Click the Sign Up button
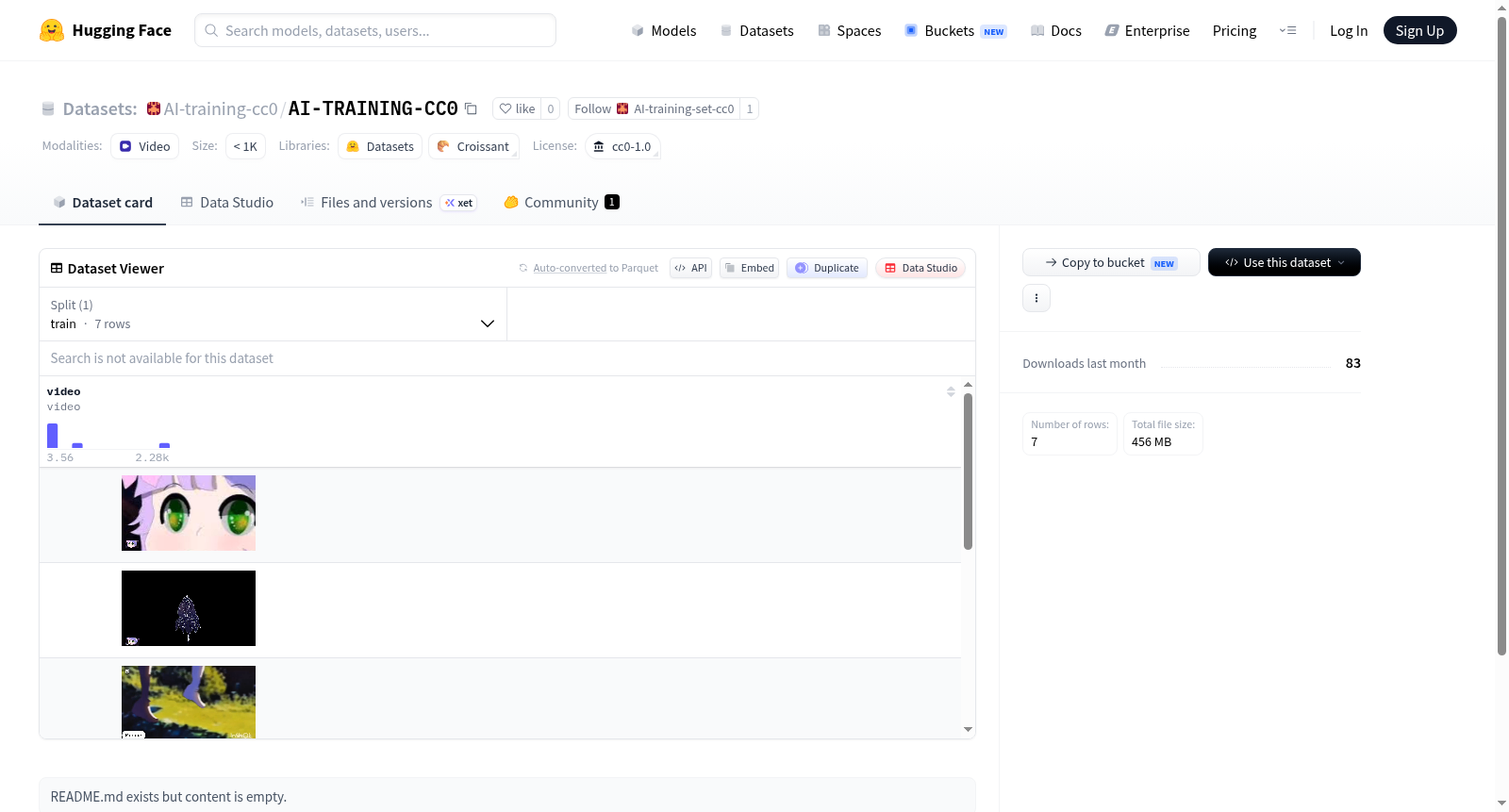This screenshot has width=1509, height=812. point(1419,30)
